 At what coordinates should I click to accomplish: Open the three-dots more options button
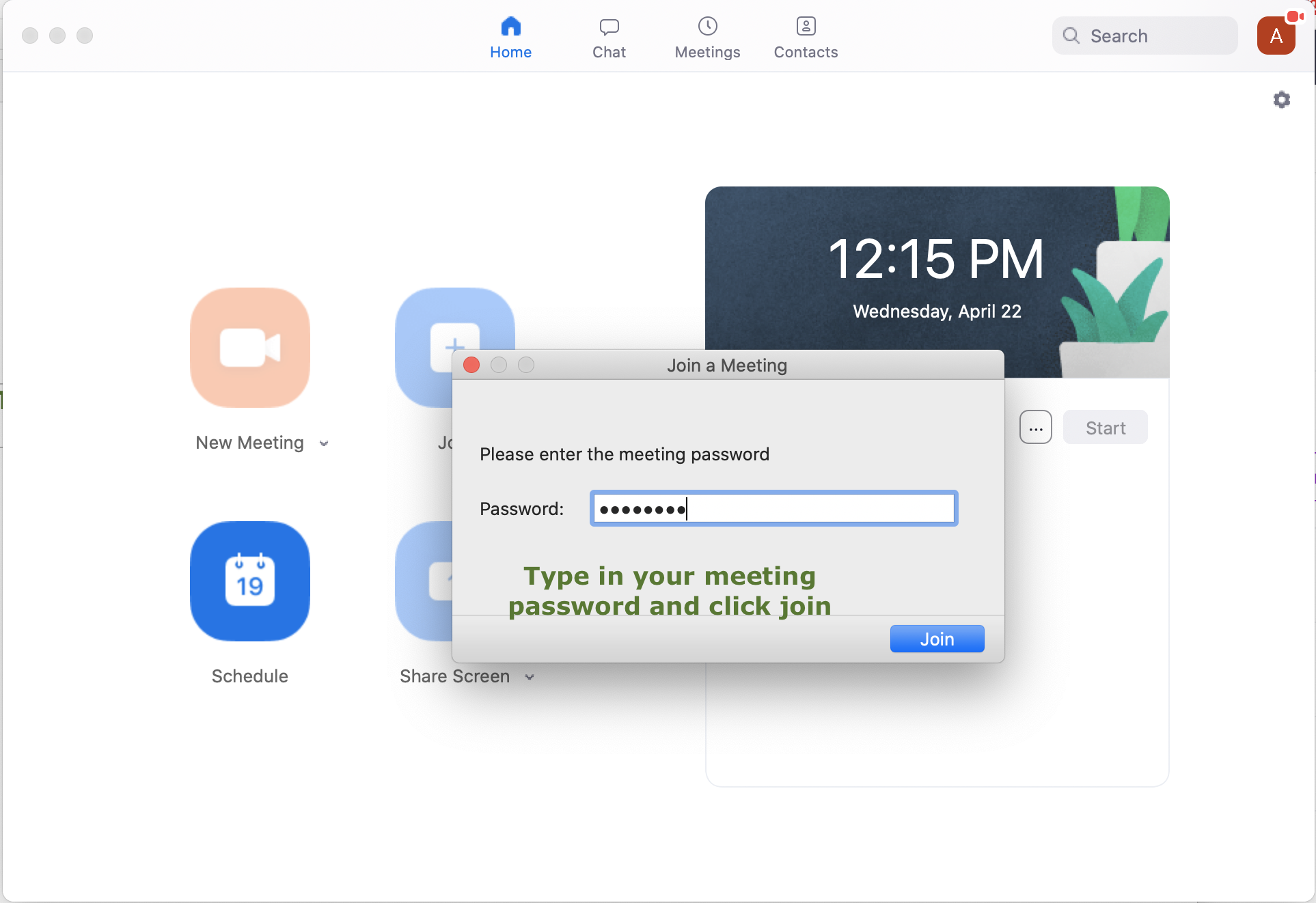click(1035, 428)
